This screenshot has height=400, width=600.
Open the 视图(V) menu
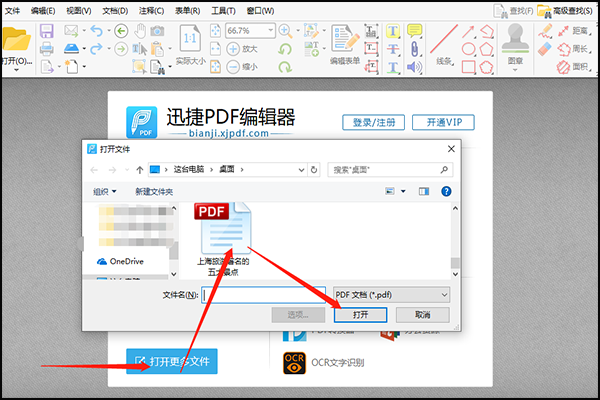point(79,11)
